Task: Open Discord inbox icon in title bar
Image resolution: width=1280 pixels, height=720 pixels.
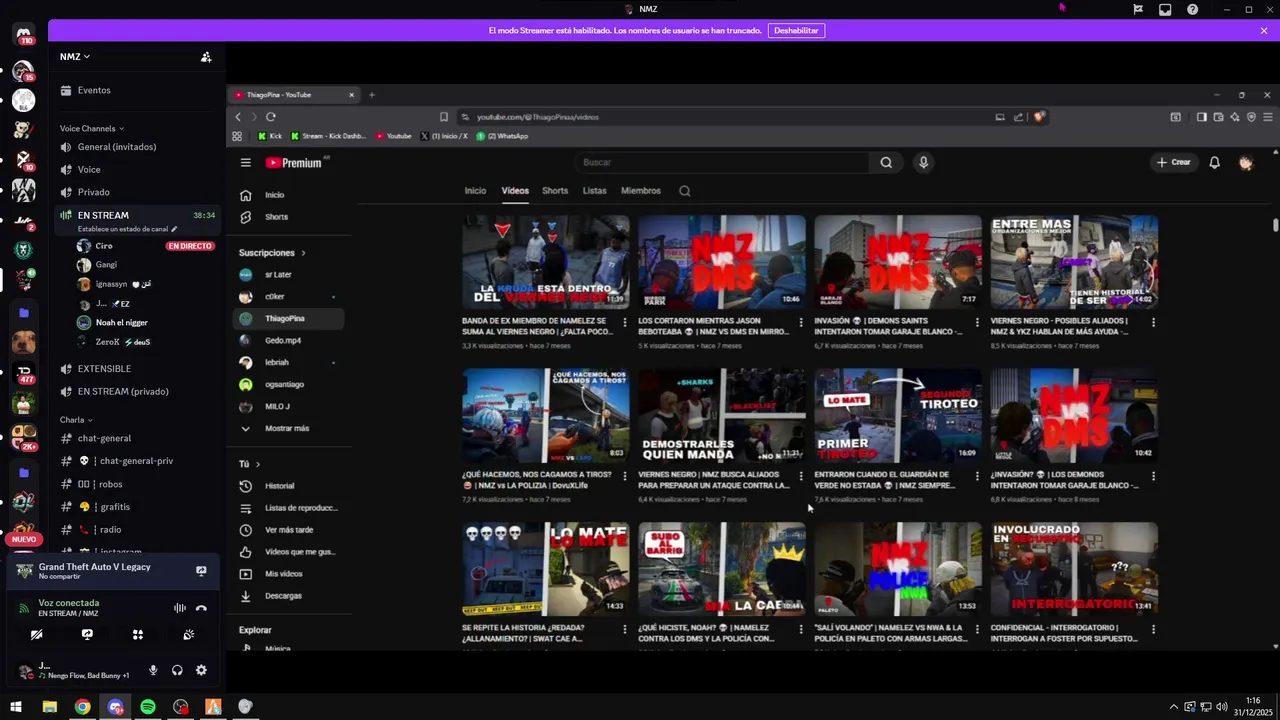Action: (1165, 9)
